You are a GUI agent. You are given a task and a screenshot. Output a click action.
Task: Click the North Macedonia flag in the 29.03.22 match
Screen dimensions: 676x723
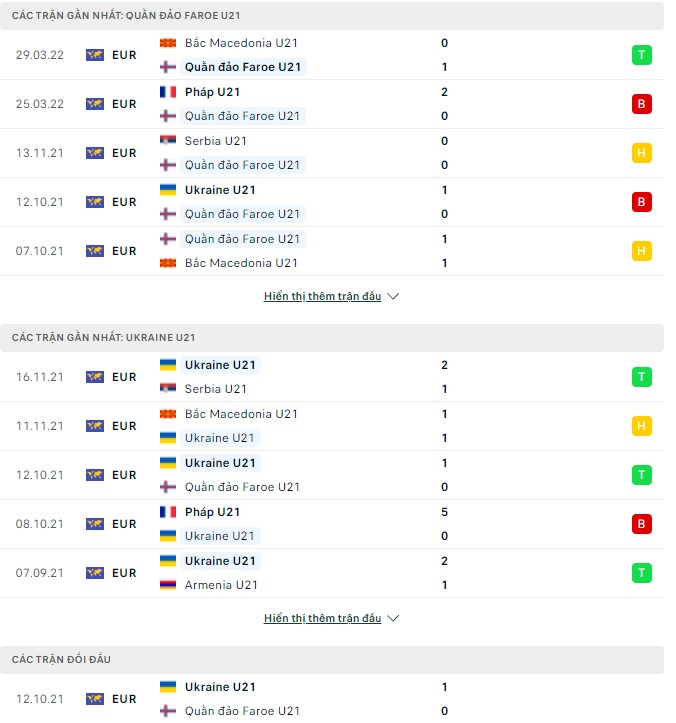click(168, 43)
